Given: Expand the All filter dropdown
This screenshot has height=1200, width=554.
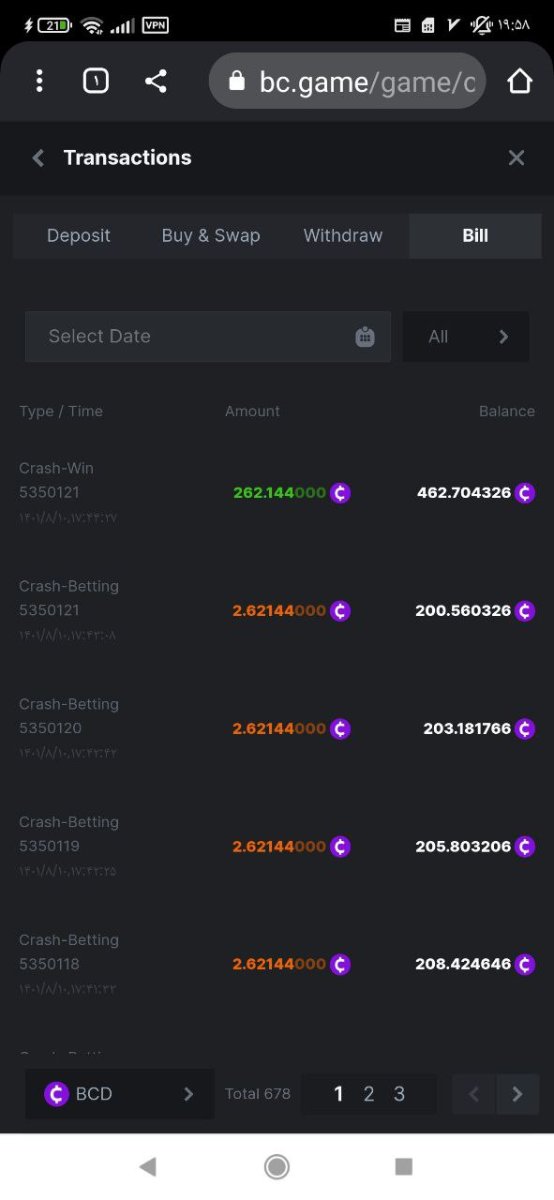Looking at the screenshot, I should (x=466, y=337).
